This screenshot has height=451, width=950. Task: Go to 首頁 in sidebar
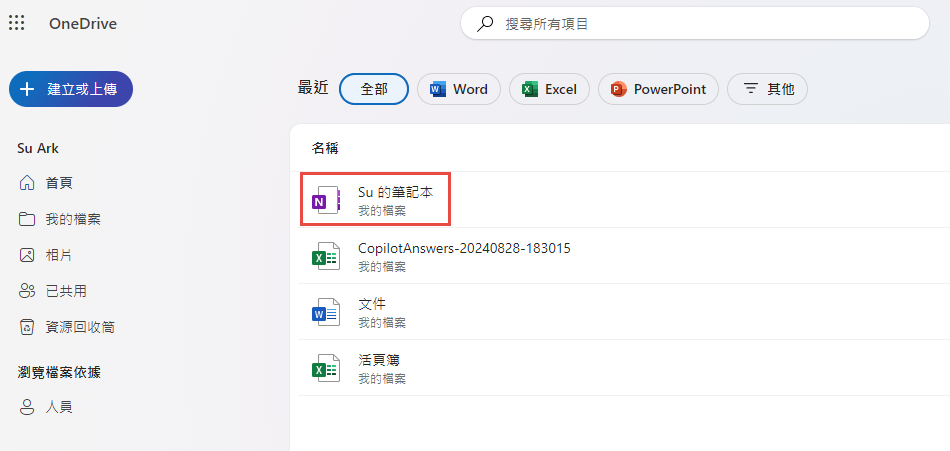59,183
